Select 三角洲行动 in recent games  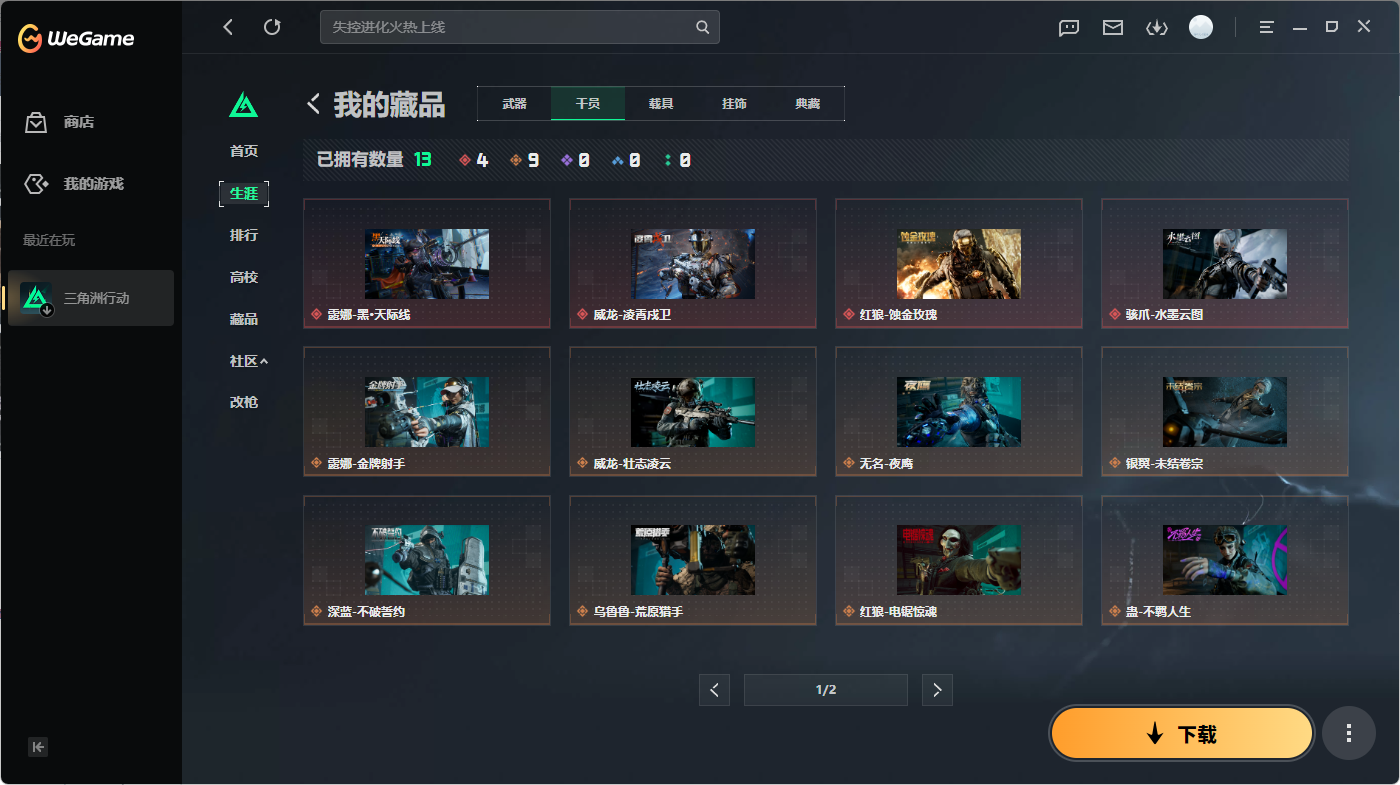click(91, 298)
